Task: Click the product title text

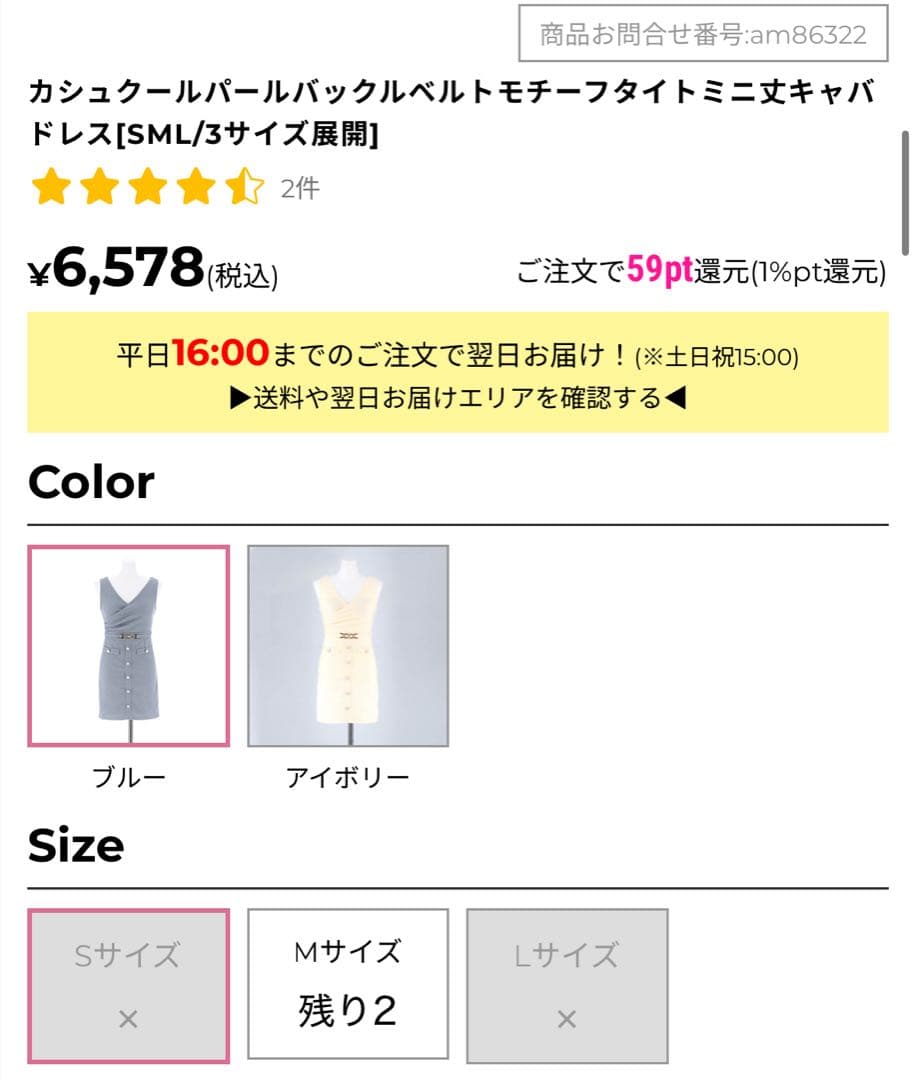Action: point(452,112)
